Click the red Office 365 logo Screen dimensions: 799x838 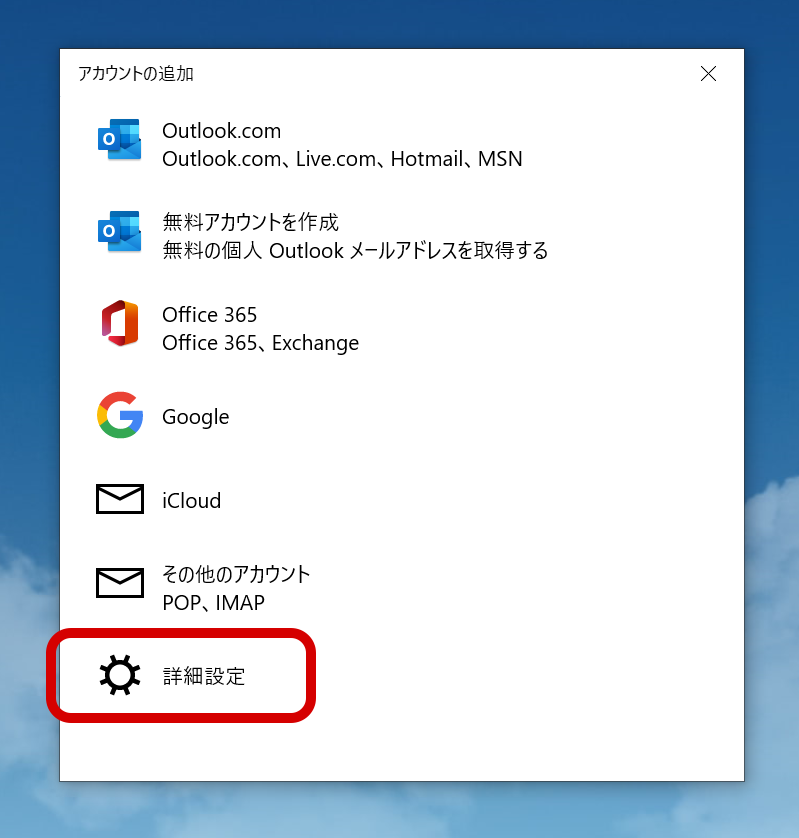tap(119, 323)
